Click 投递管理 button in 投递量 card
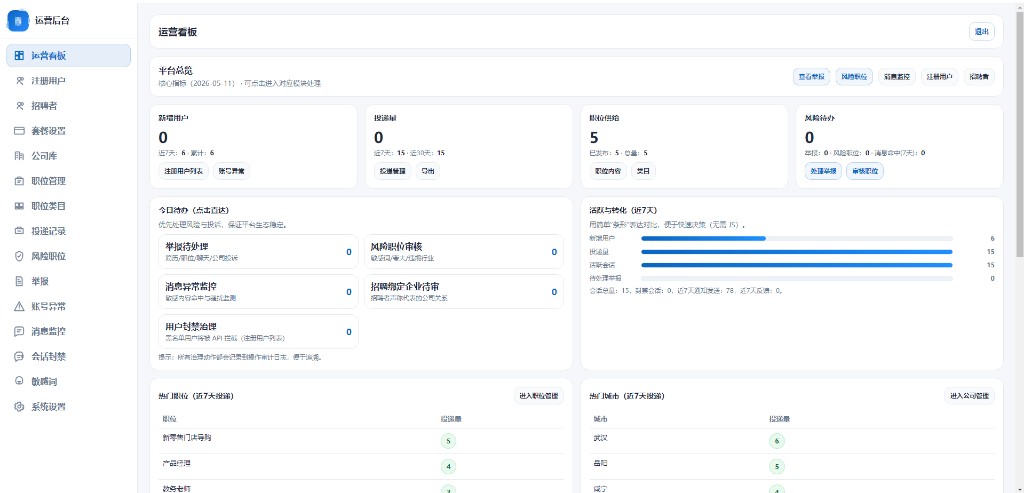This screenshot has width=1024, height=493. [392, 171]
